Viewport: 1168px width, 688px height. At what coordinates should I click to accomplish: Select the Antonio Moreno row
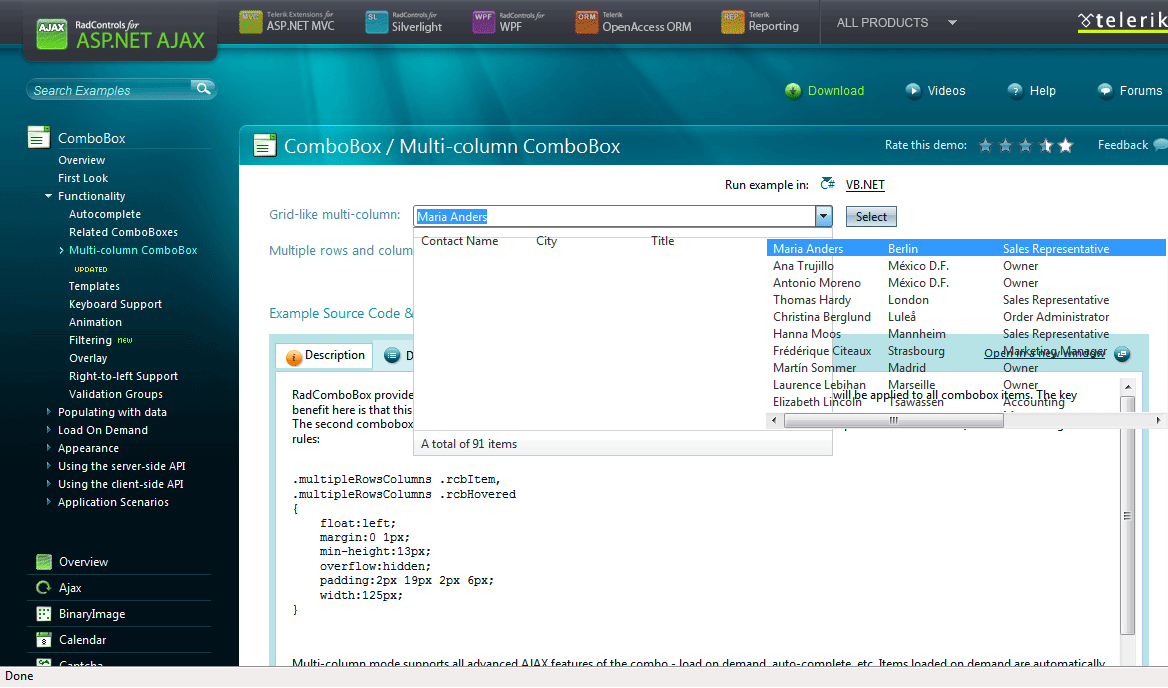[x=965, y=283]
